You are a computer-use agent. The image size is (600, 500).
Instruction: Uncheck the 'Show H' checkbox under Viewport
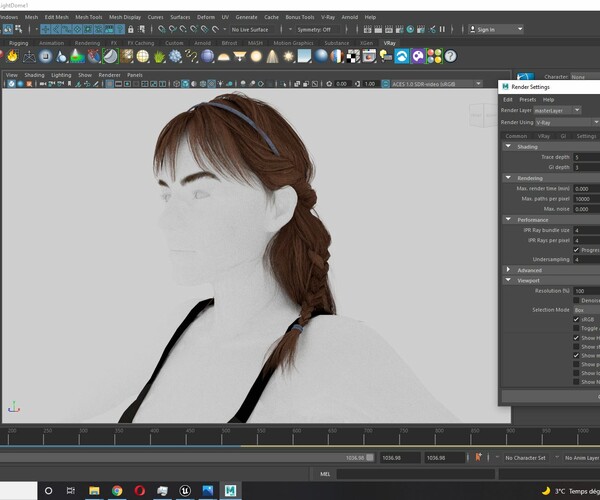point(576,338)
